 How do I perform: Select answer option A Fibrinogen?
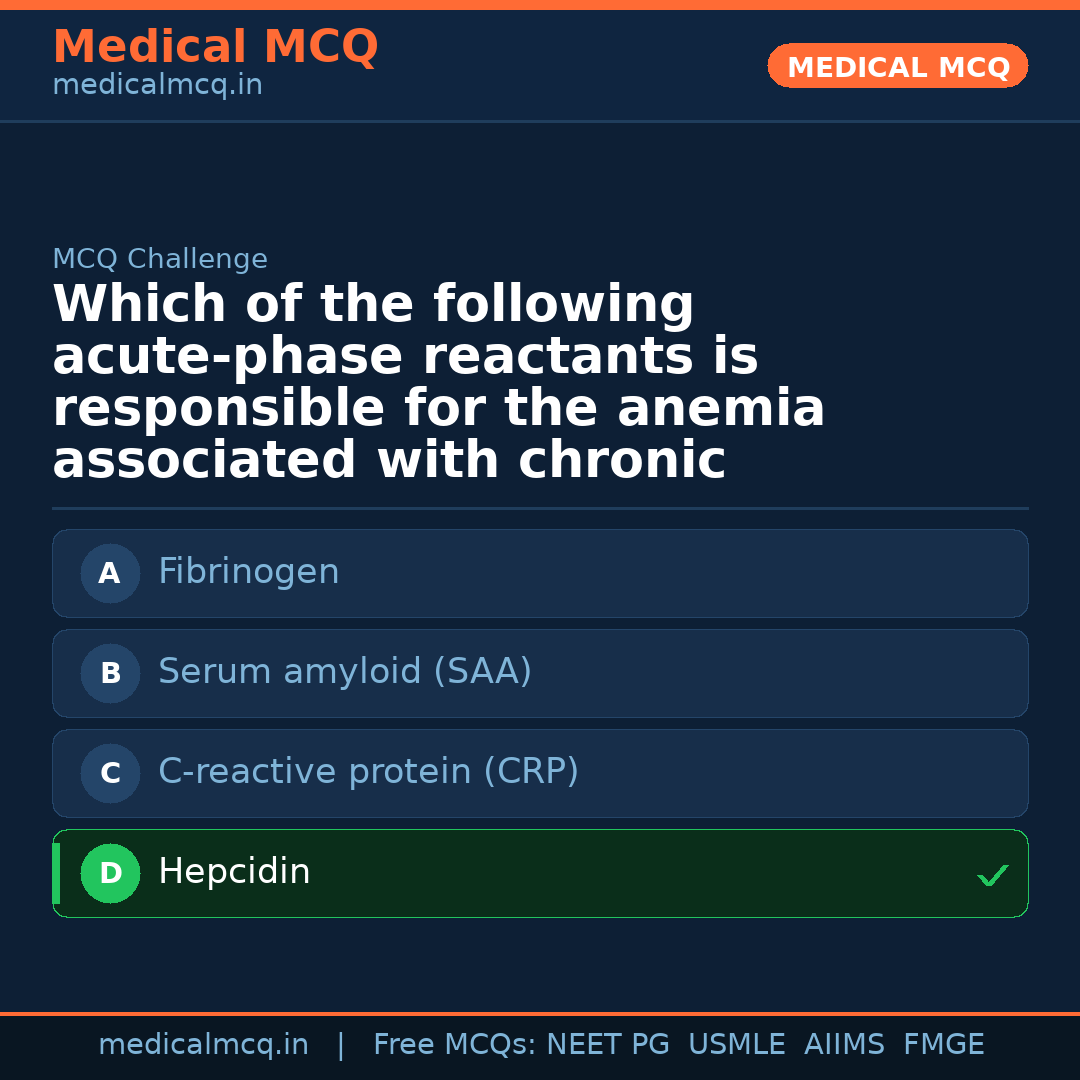tap(540, 573)
